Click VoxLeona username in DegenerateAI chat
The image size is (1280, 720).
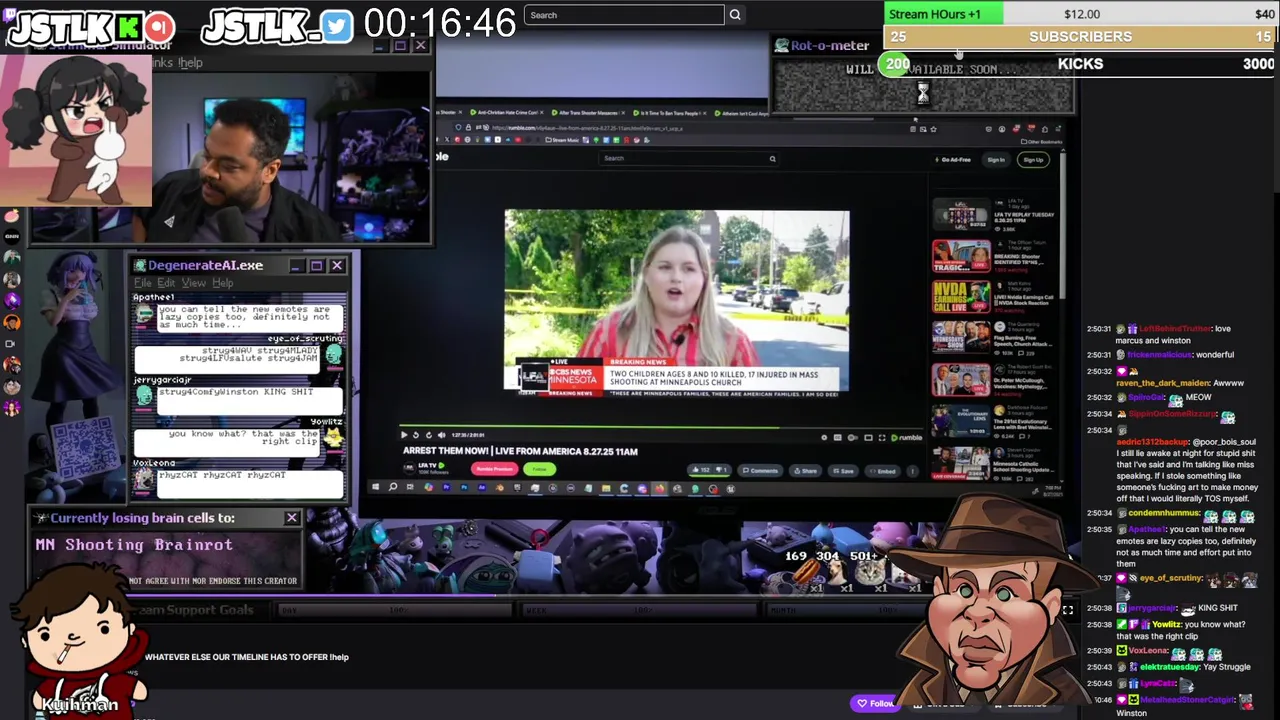pos(154,463)
